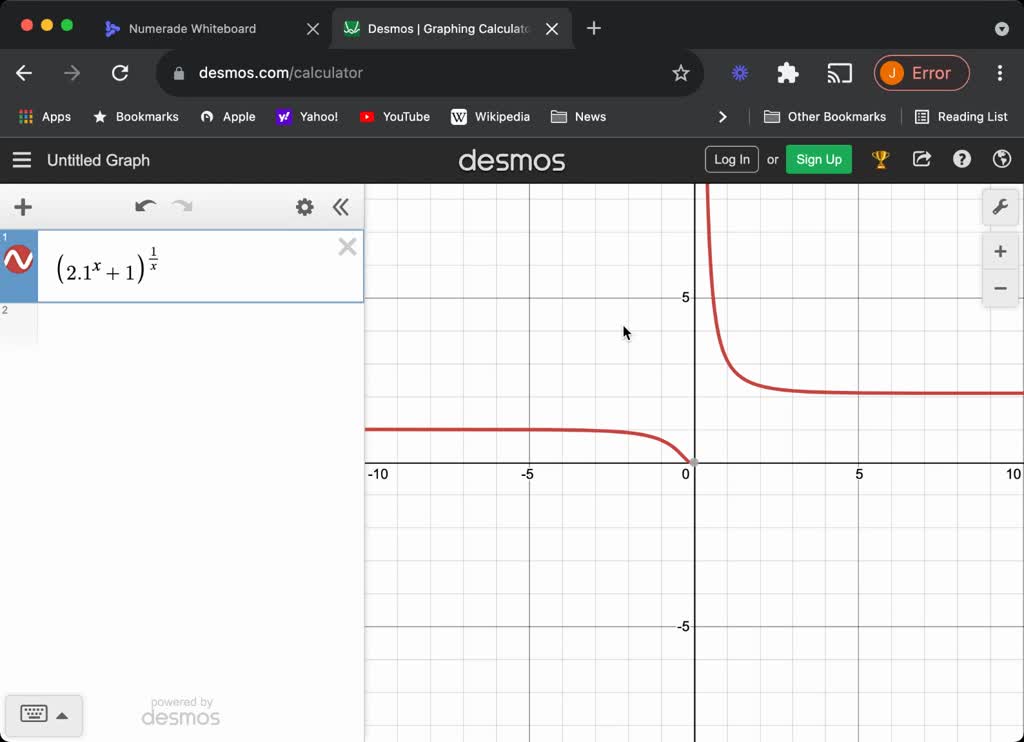Open Chrome's three-dot menu
Image resolution: width=1024 pixels, height=742 pixels.
999,73
